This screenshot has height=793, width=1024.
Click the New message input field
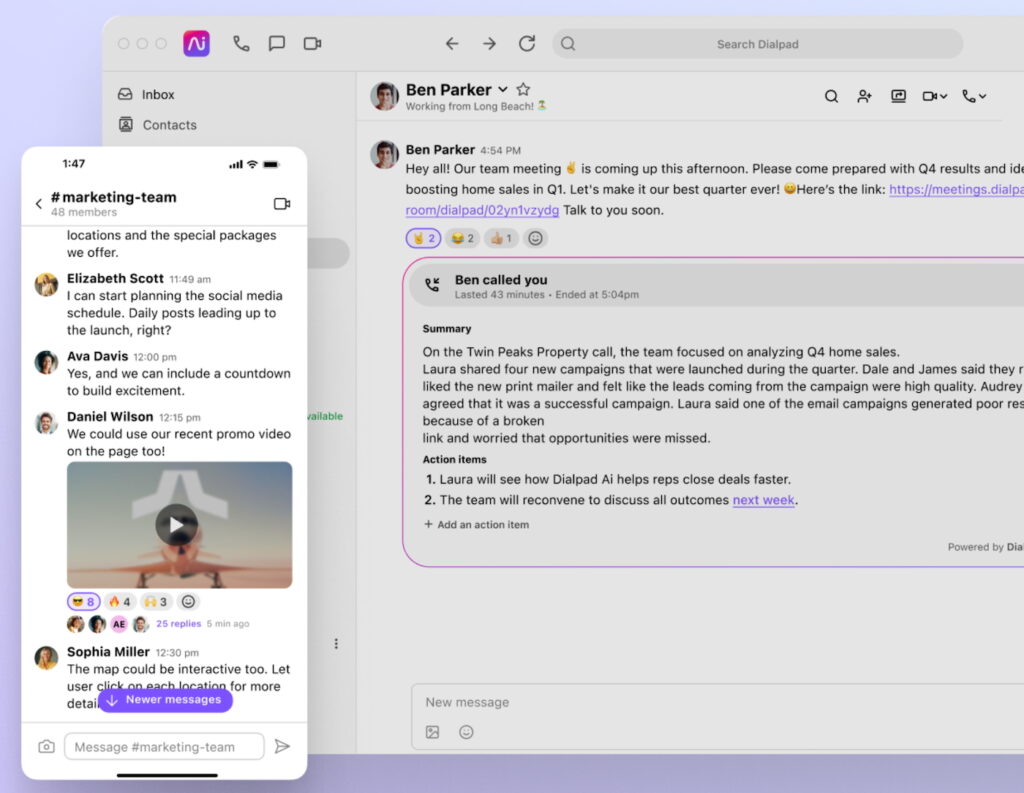point(718,702)
